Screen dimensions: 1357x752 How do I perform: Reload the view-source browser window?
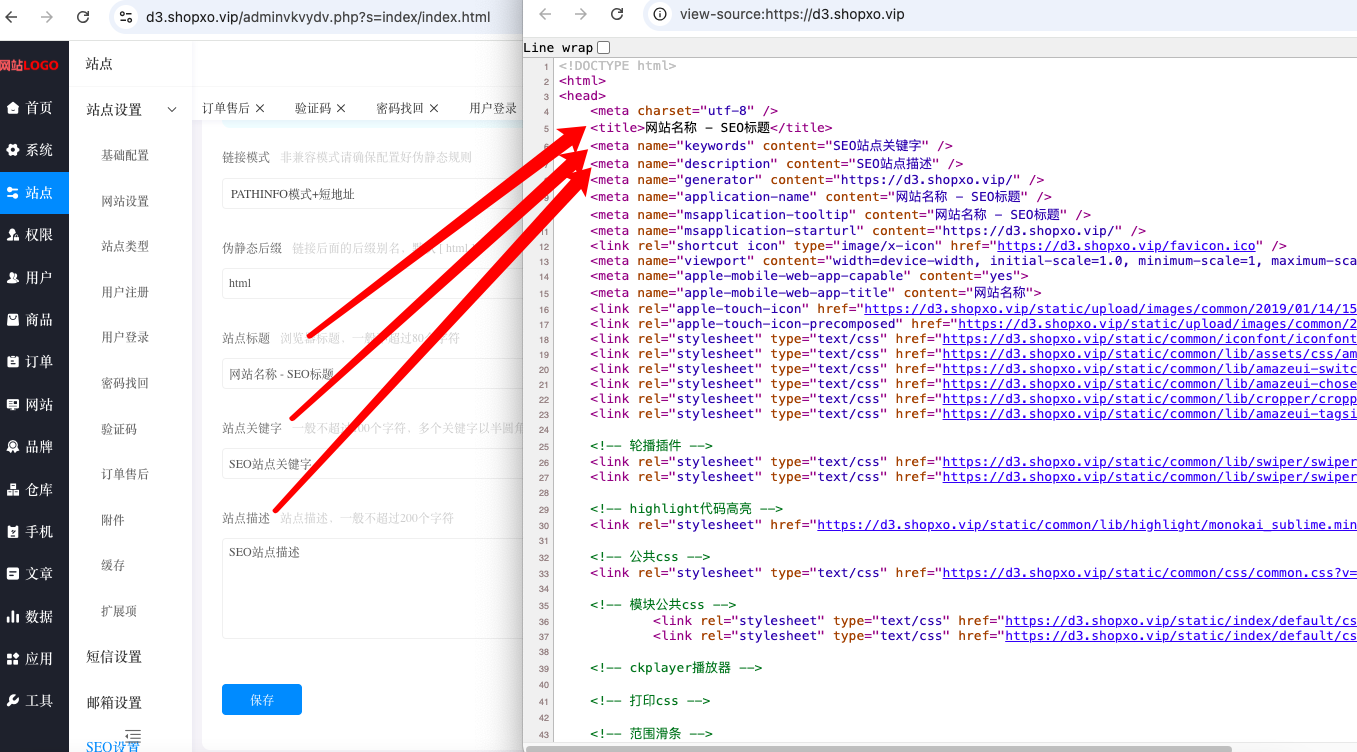[x=617, y=14]
